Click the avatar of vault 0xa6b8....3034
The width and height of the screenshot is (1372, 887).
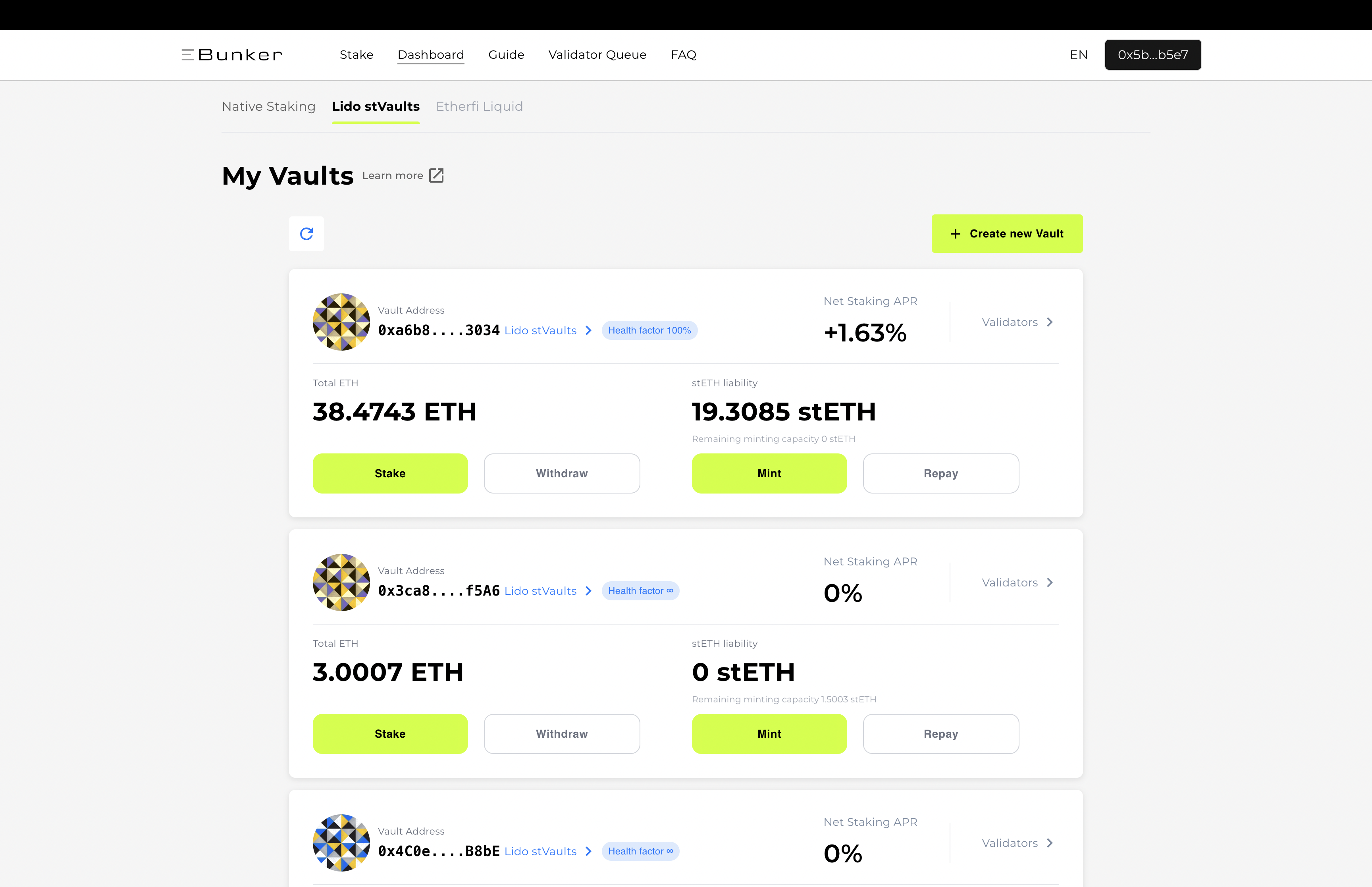pyautogui.click(x=341, y=322)
